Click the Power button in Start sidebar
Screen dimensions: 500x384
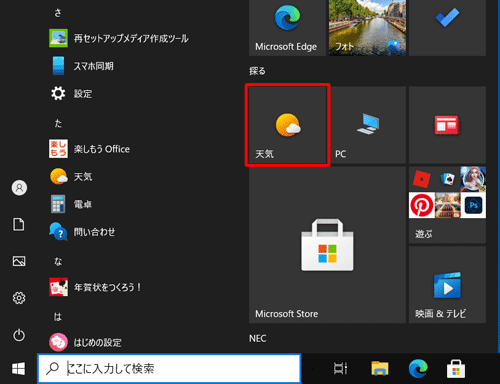19,335
